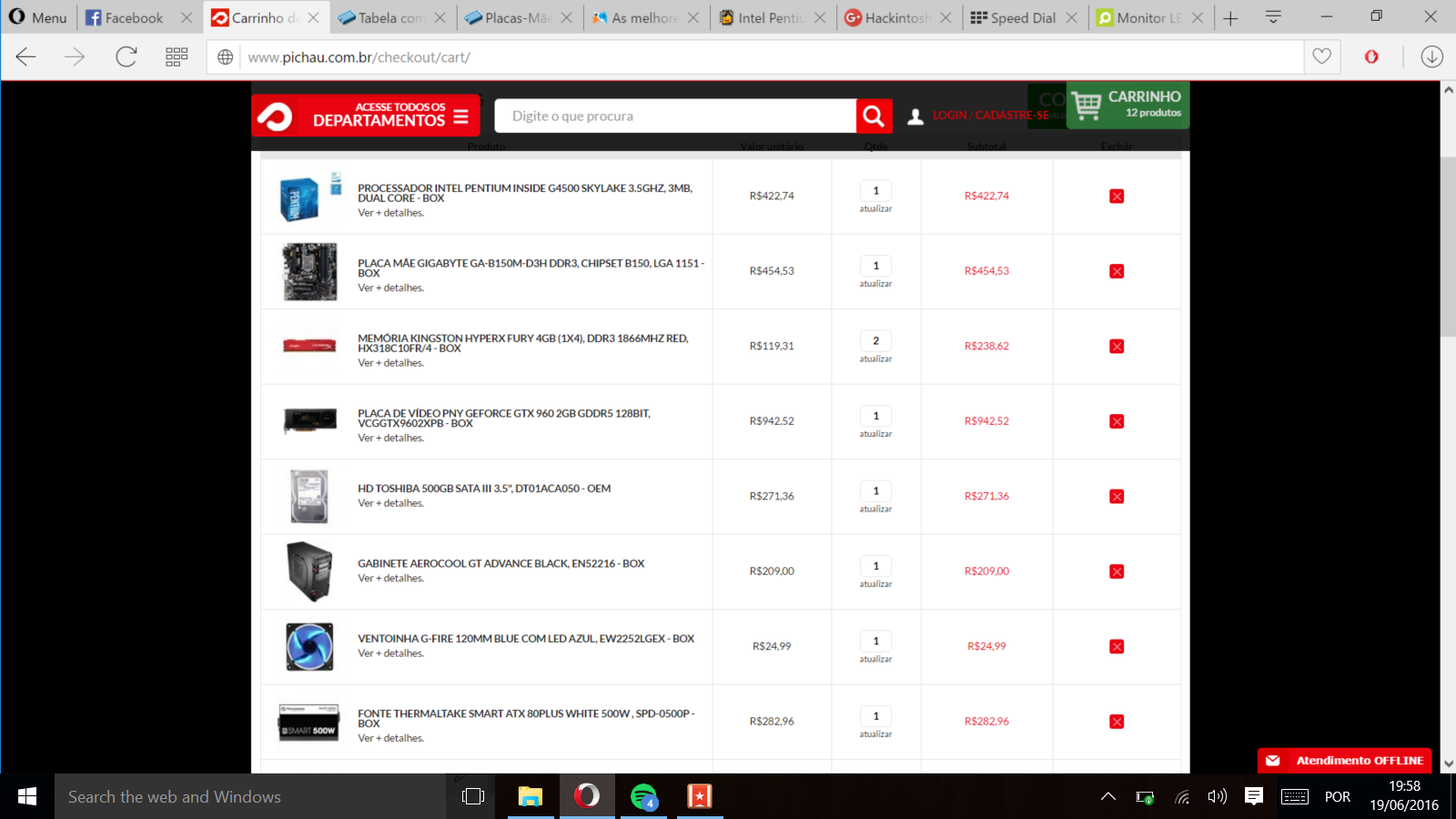The width and height of the screenshot is (1456, 819).
Task: Open the Gigabyte motherboard product title
Action: click(531, 268)
